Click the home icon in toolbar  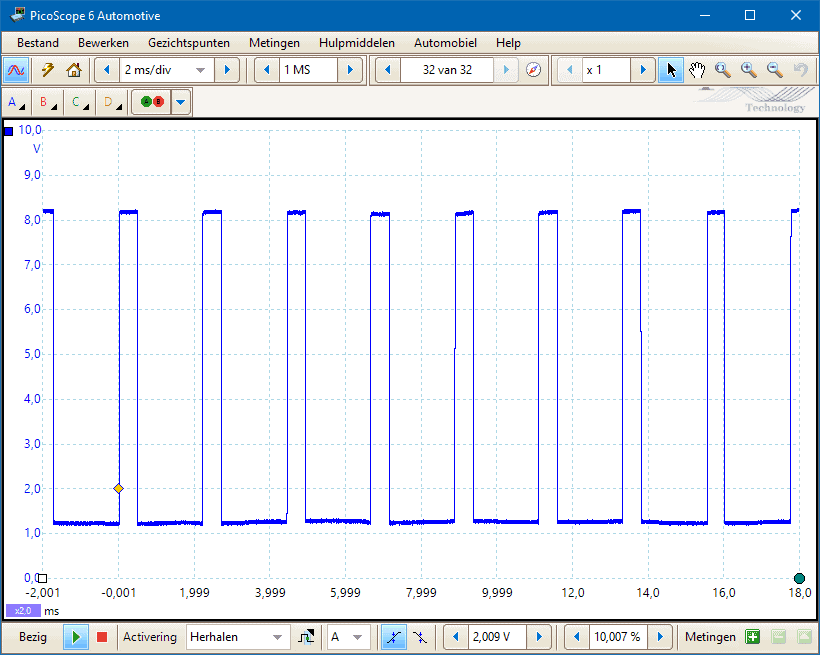73,70
